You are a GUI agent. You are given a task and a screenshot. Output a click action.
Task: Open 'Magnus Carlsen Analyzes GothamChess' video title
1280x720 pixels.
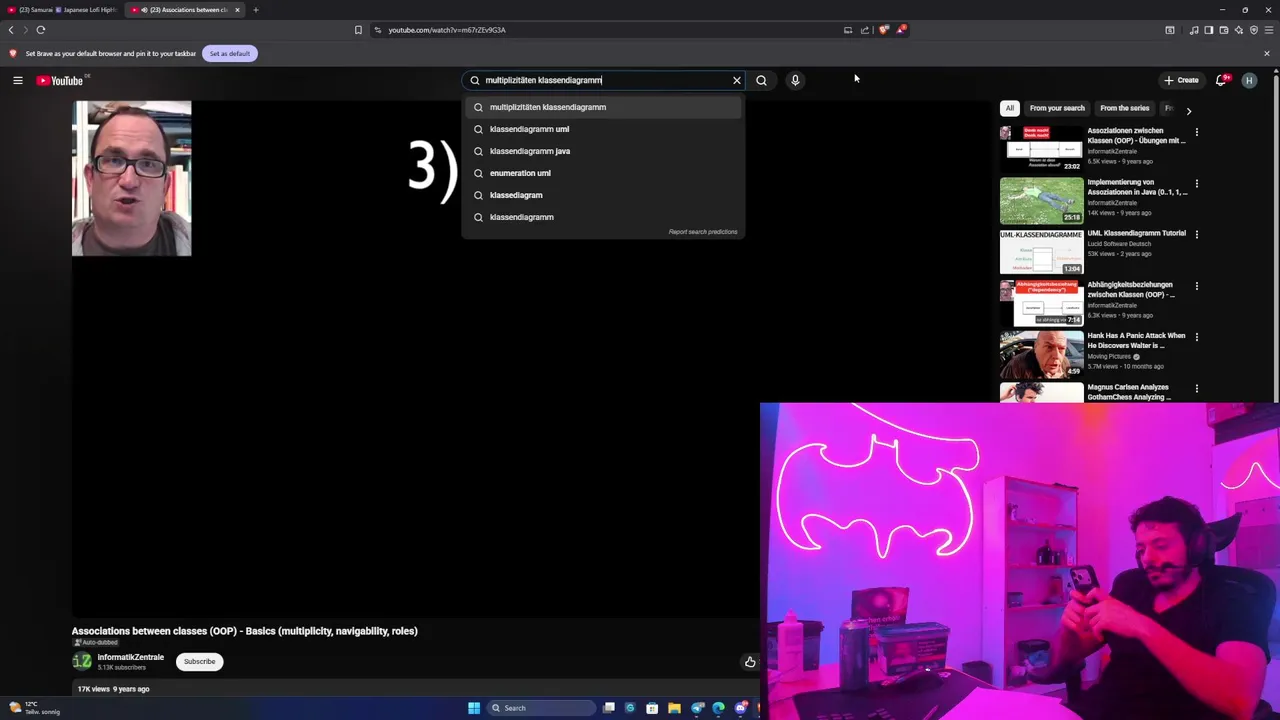[1129, 392]
